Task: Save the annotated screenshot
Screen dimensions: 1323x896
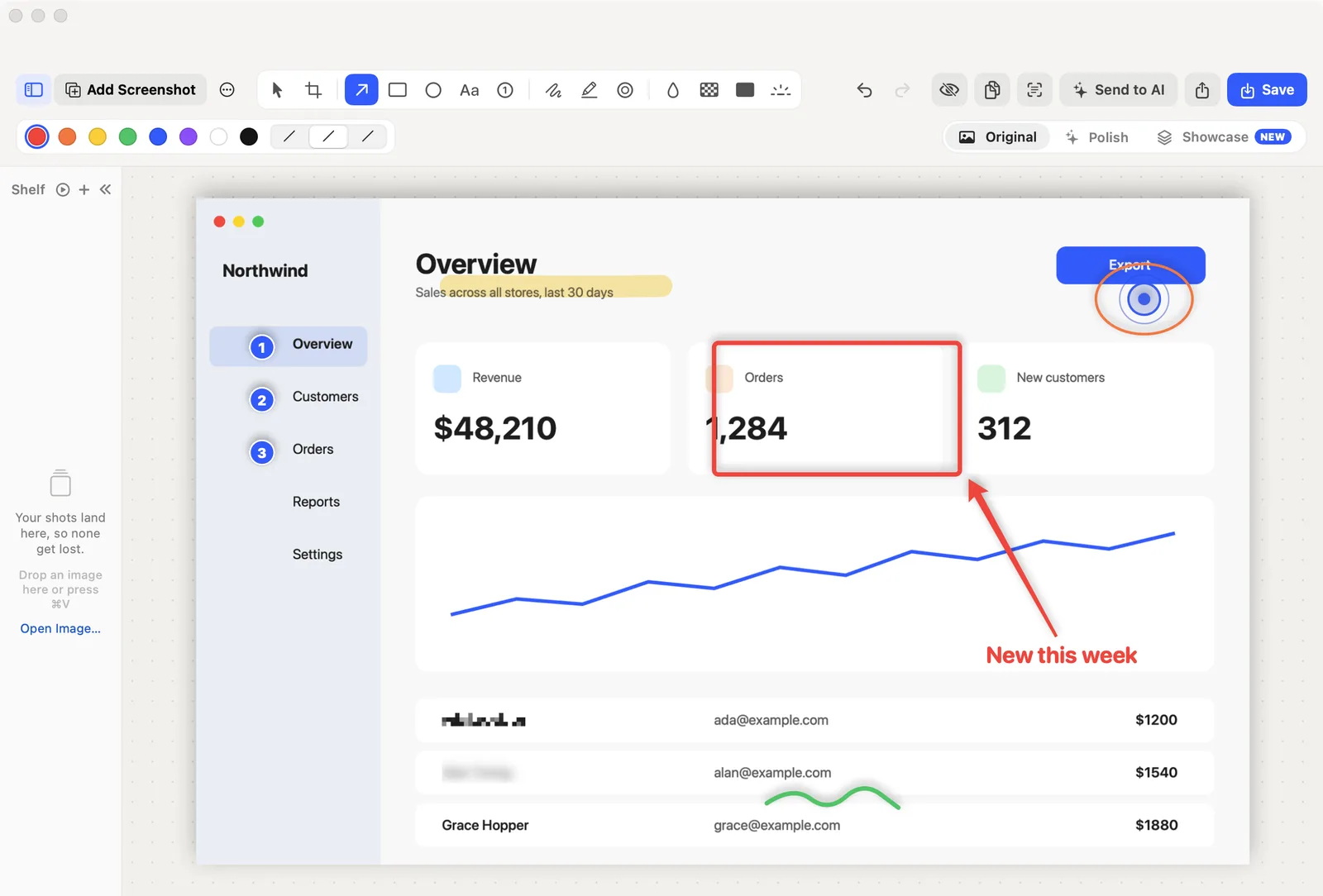Action: pyautogui.click(x=1267, y=90)
